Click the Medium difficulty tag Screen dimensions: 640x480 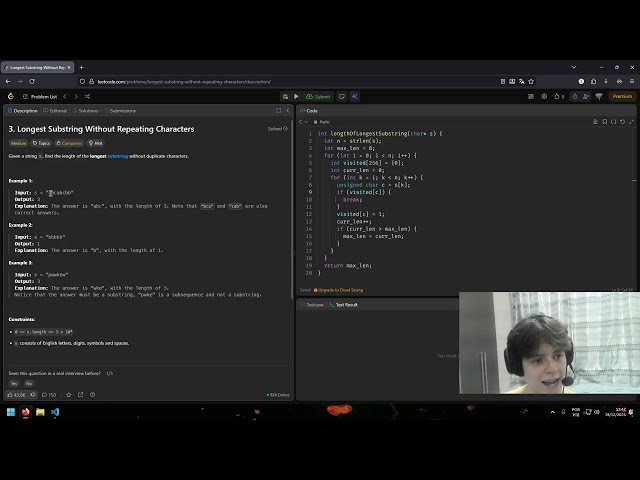(x=18, y=143)
